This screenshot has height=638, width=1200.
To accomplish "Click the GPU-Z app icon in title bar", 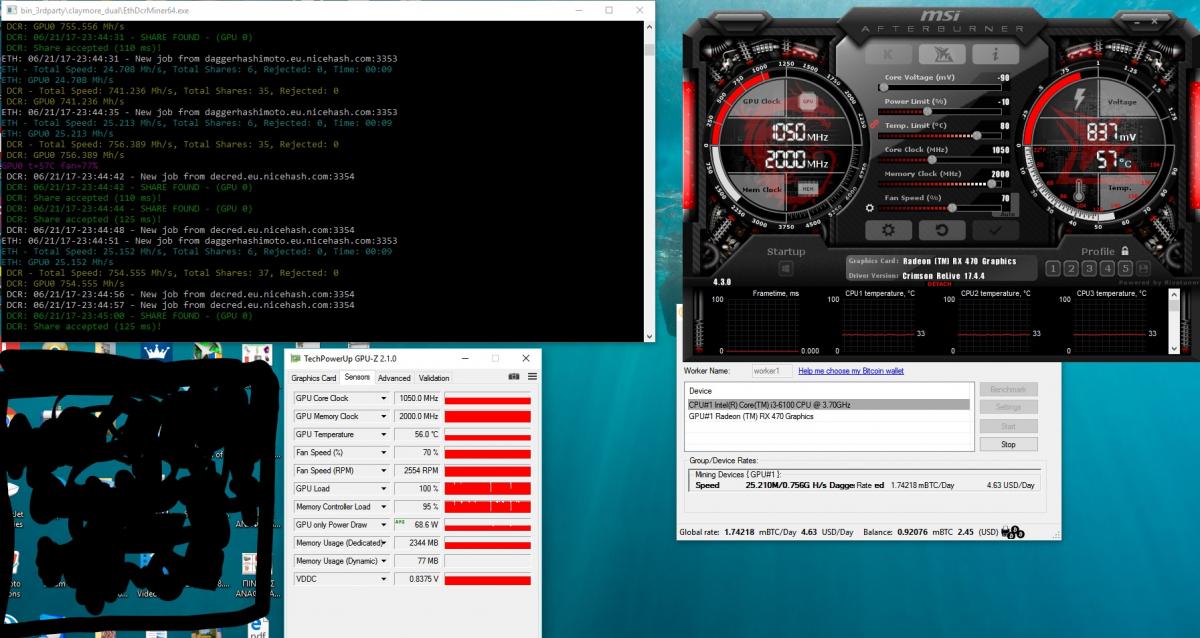I will coord(295,358).
